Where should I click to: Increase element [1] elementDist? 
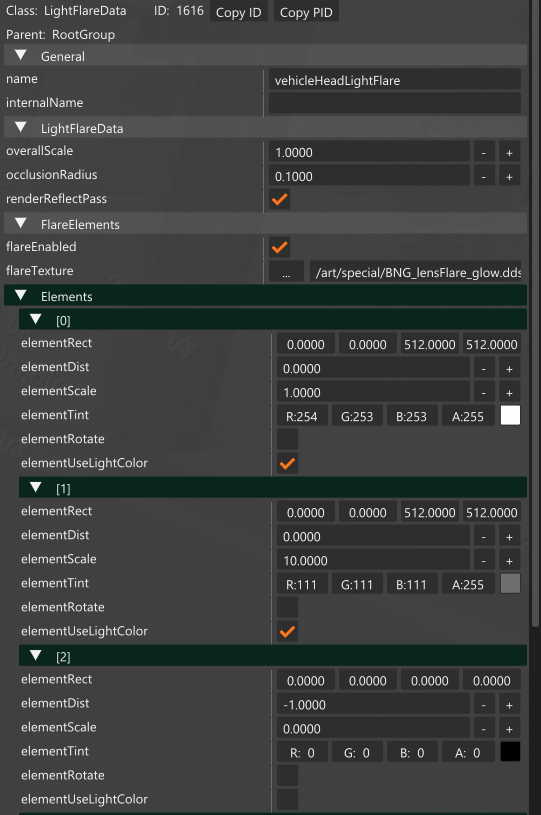(x=509, y=536)
